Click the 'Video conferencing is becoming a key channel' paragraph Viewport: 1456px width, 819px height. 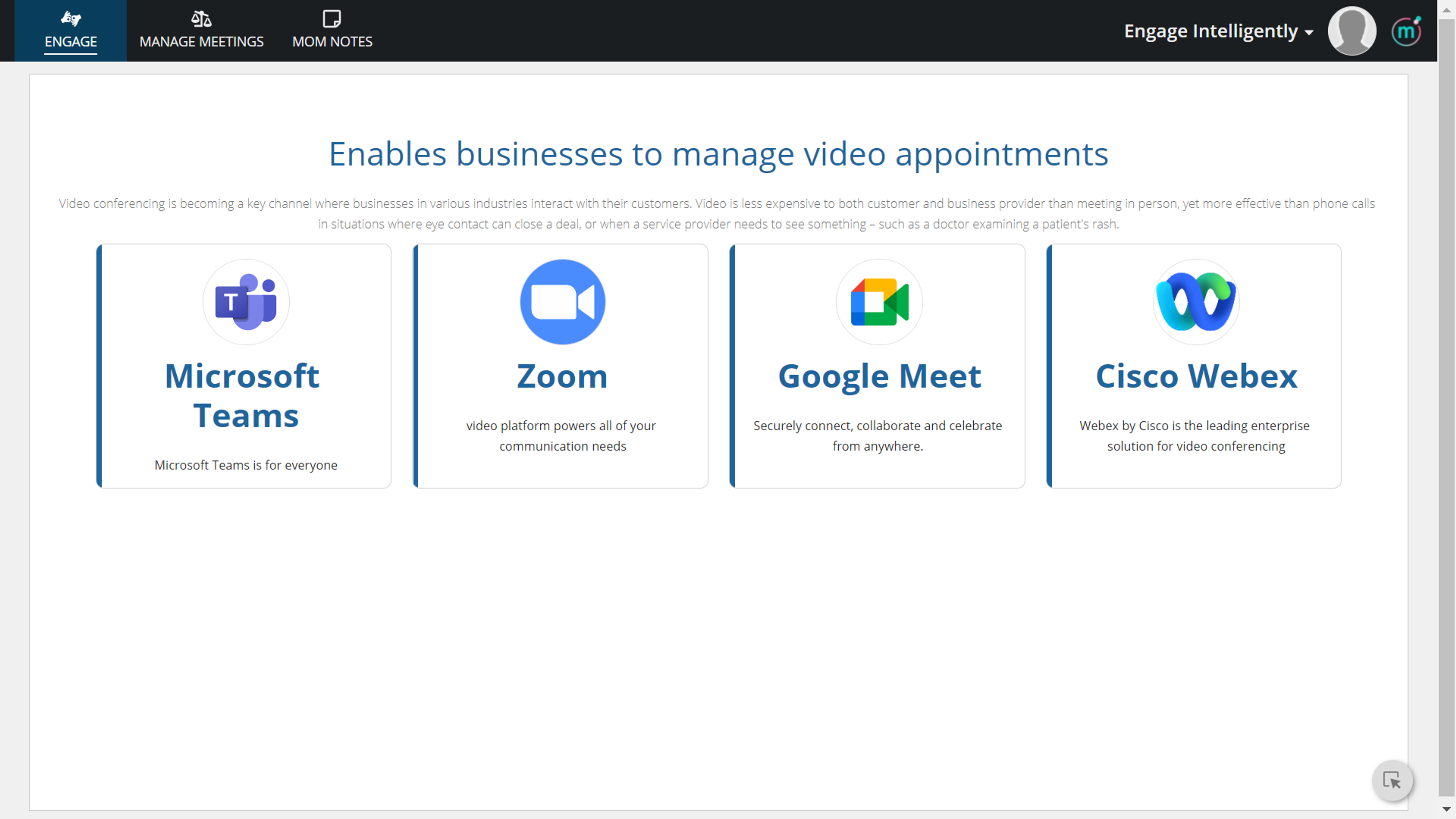point(718,213)
